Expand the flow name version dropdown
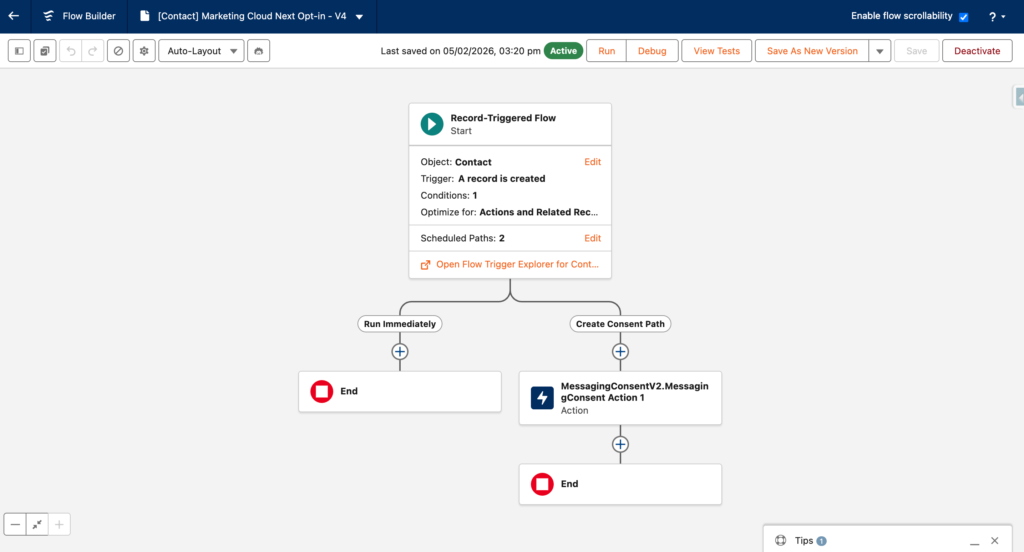The width and height of the screenshot is (1024, 552). point(359,17)
